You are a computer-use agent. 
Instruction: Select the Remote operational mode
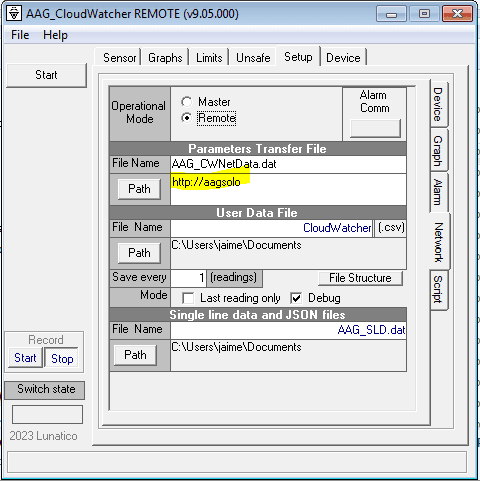(x=186, y=118)
